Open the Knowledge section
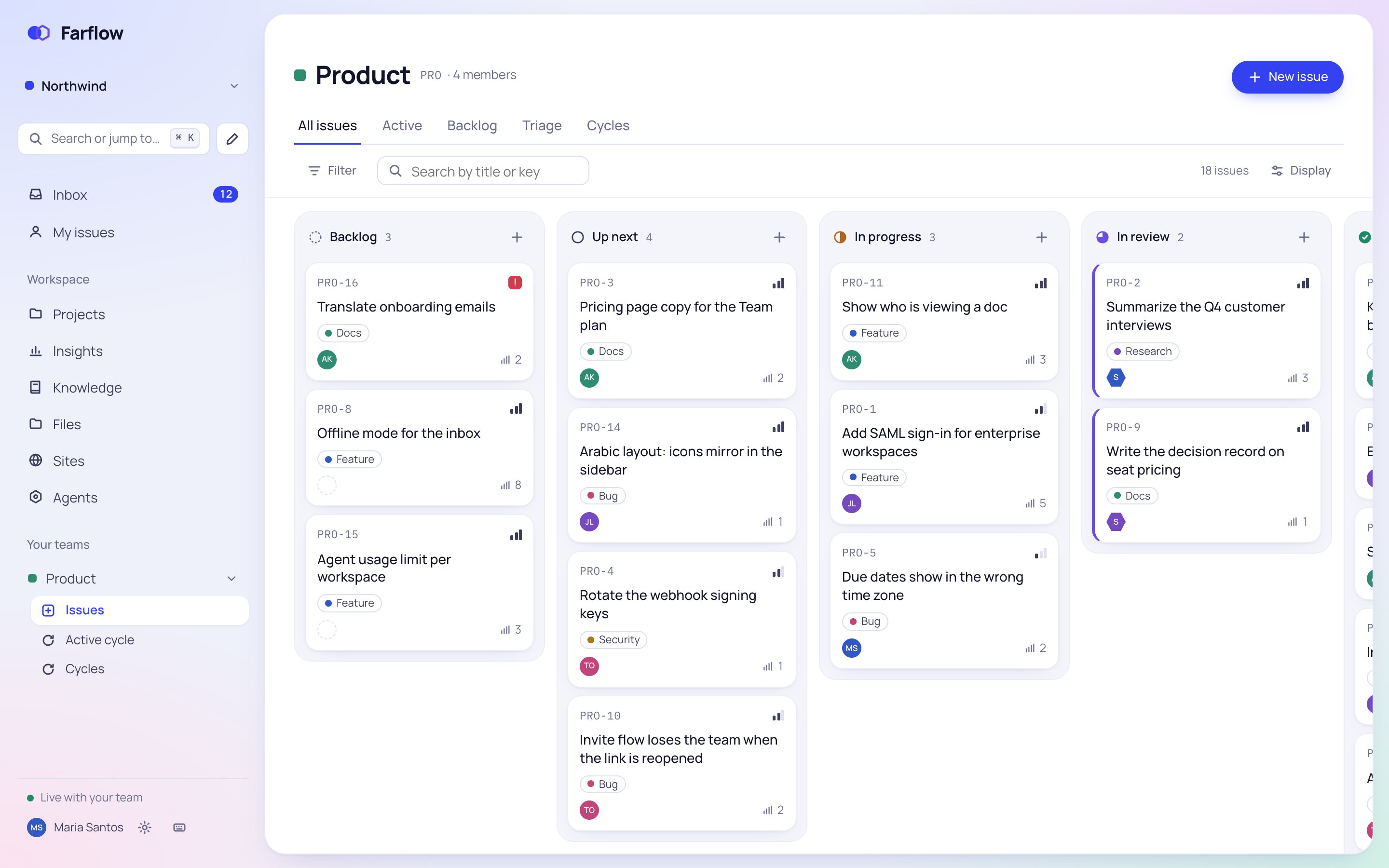1389x868 pixels. pyautogui.click(x=133, y=388)
